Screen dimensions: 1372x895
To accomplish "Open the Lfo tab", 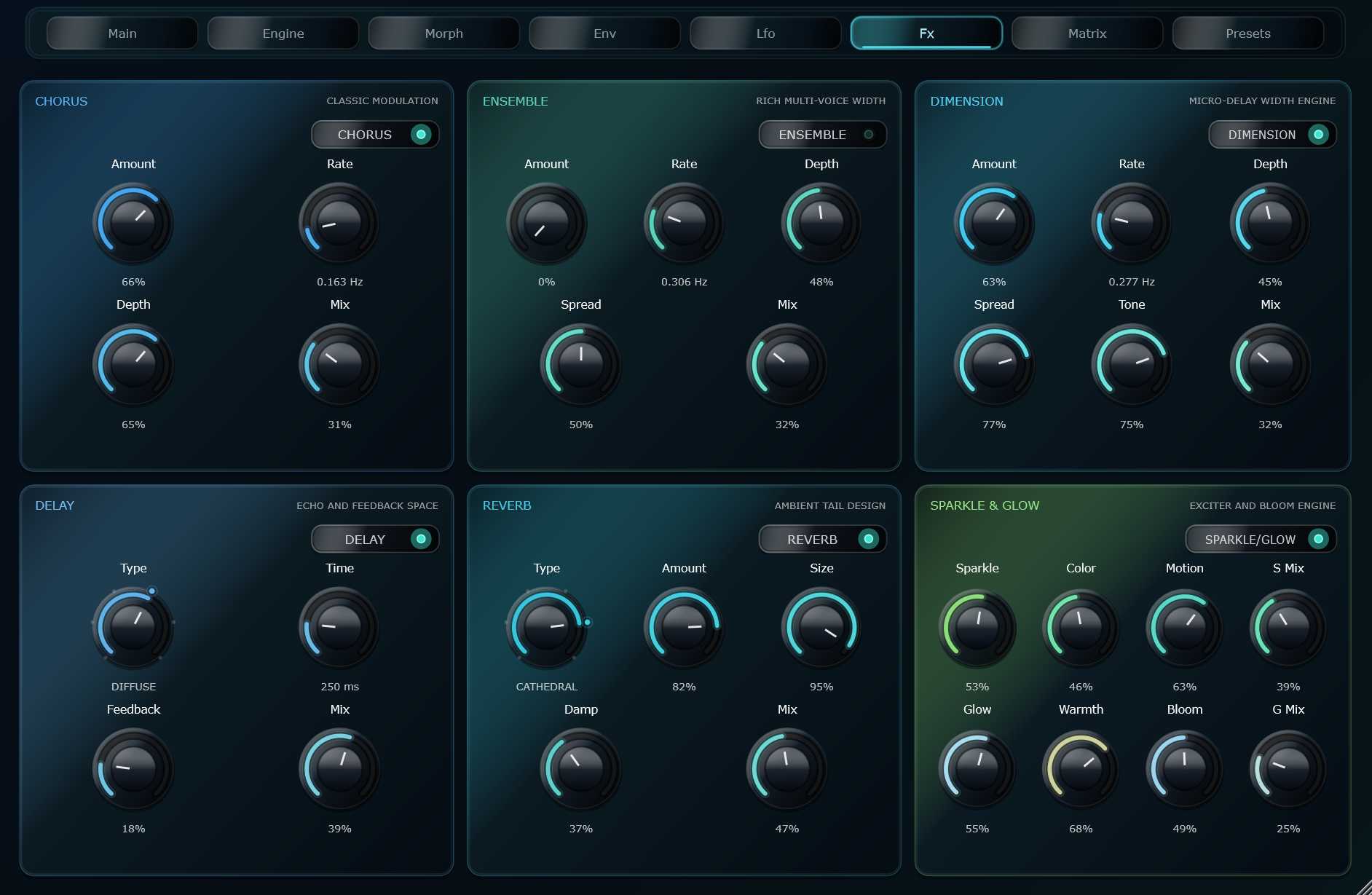I will [x=765, y=33].
